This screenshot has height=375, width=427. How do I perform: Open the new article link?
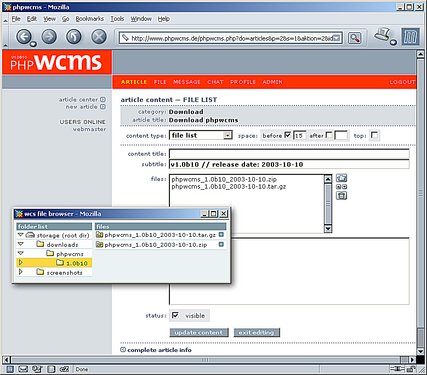point(81,107)
